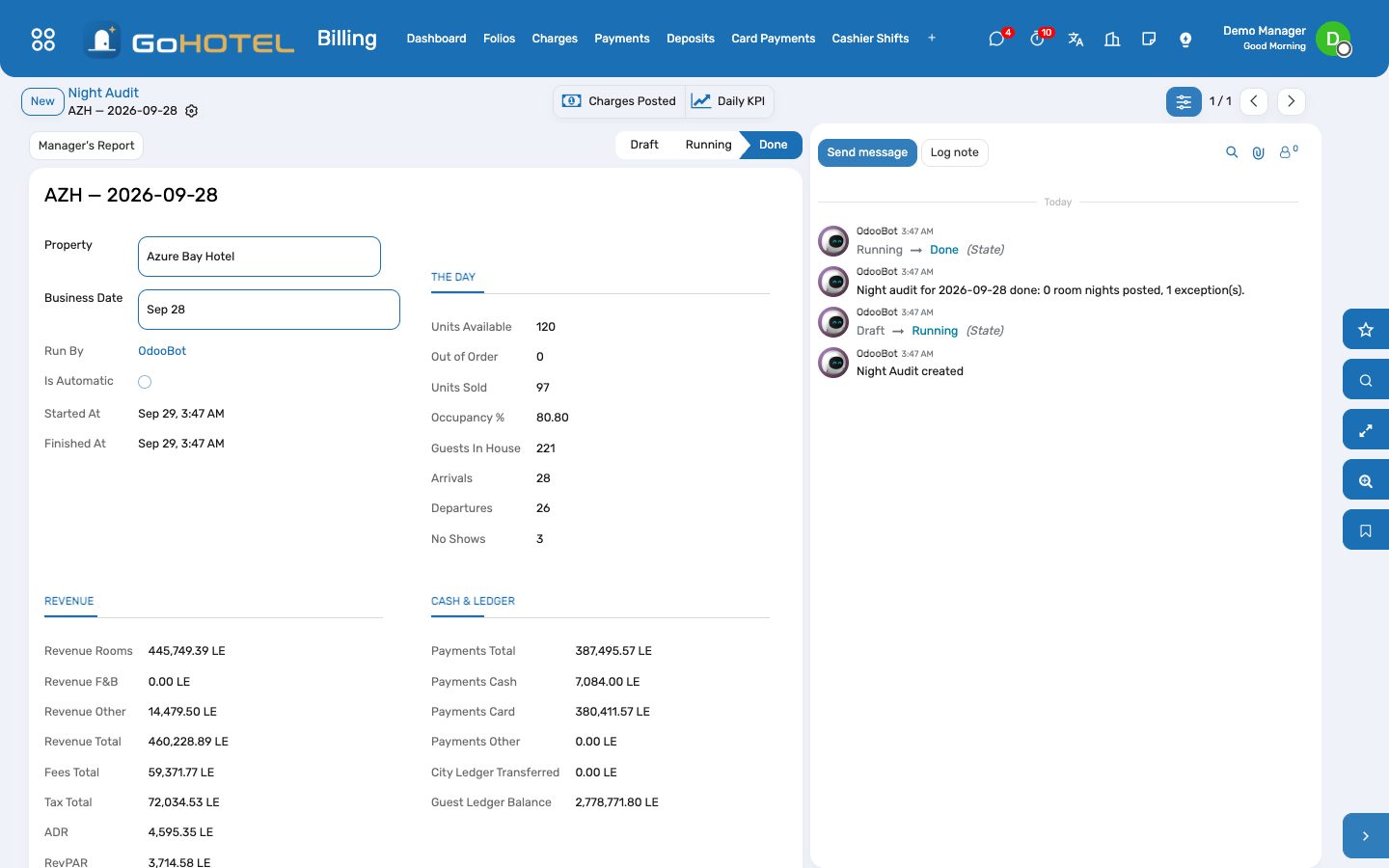This screenshot has width=1389, height=868.
Task: Open the apps grid home menu icon
Action: pyautogui.click(x=43, y=39)
